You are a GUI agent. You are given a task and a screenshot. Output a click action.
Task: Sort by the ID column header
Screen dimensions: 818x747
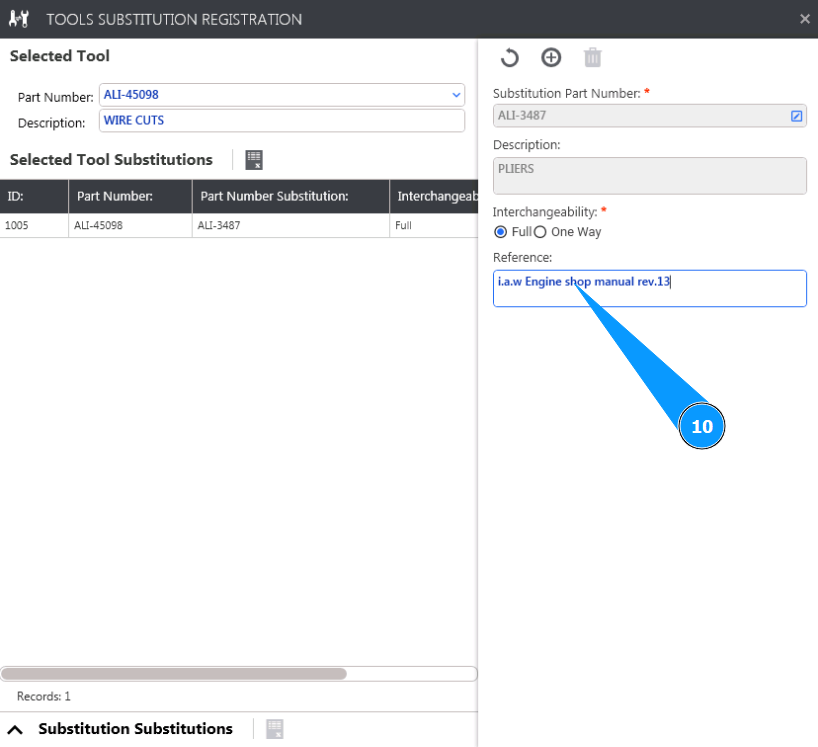[x=34, y=196]
